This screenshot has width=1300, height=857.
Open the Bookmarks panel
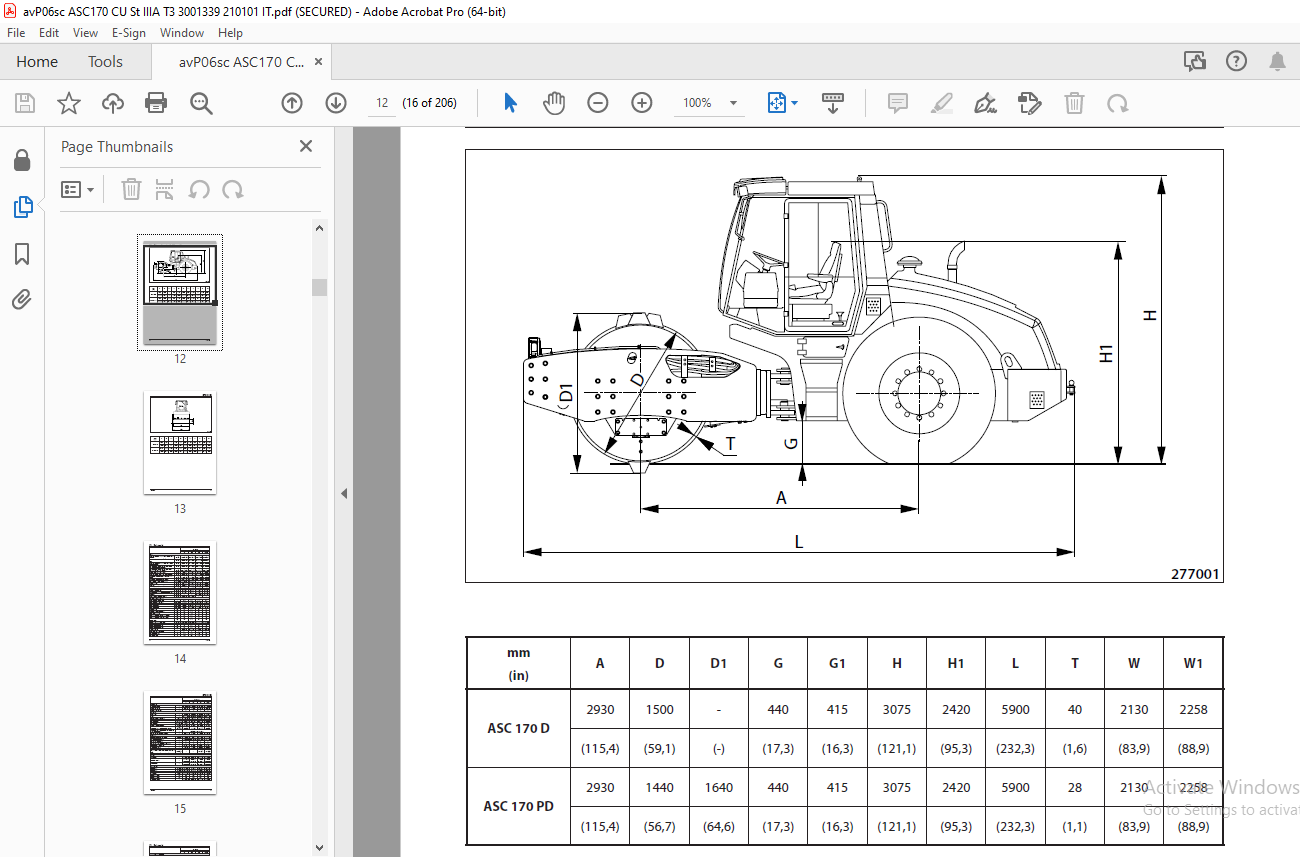pyautogui.click(x=22, y=254)
